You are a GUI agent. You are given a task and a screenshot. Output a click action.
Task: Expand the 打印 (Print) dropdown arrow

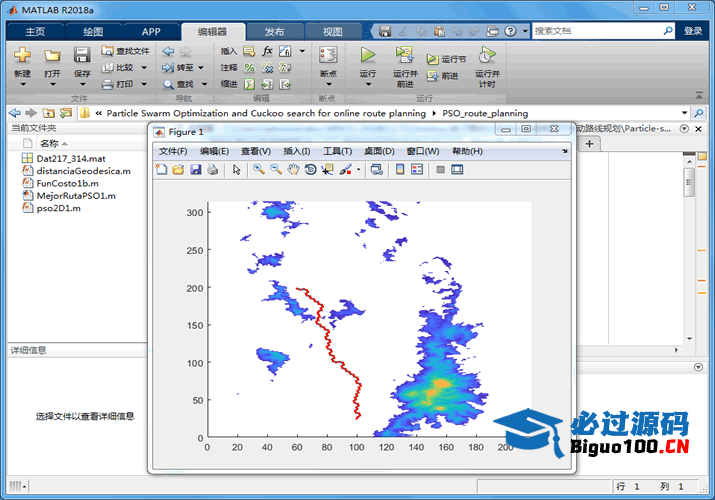[x=144, y=85]
